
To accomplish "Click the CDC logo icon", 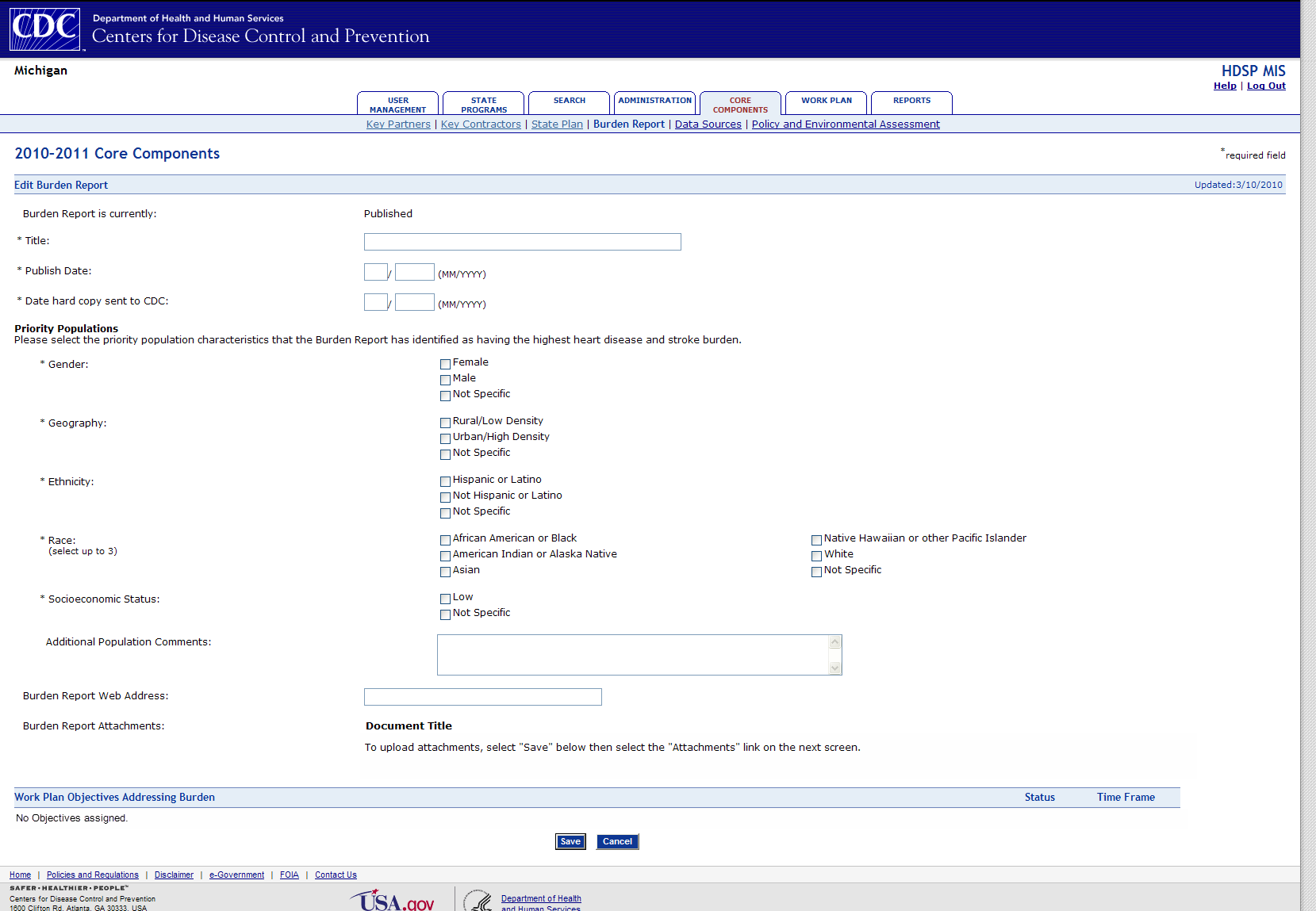I will tap(45, 29).
